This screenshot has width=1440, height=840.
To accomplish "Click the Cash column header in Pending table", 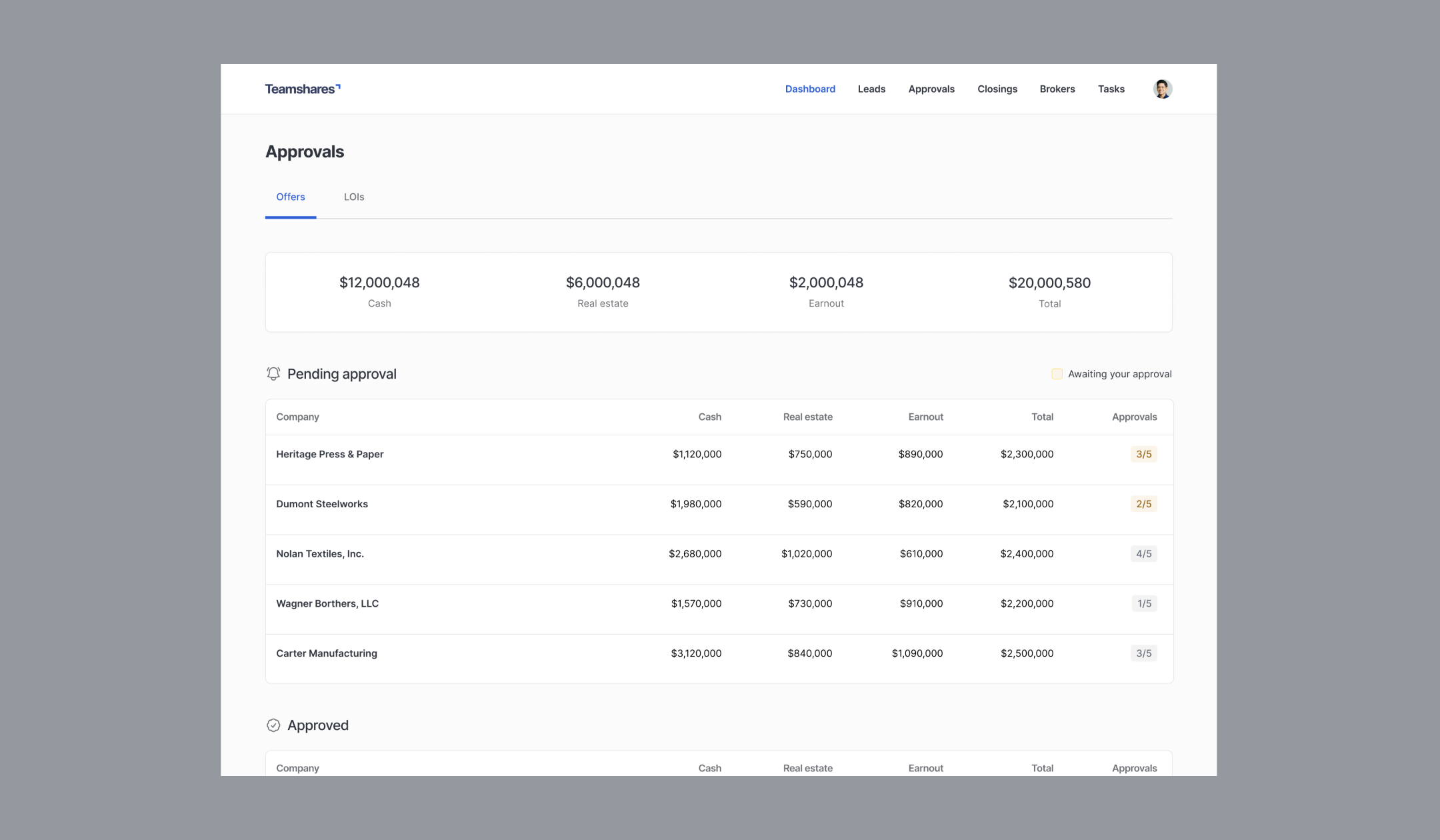I will click(x=709, y=417).
